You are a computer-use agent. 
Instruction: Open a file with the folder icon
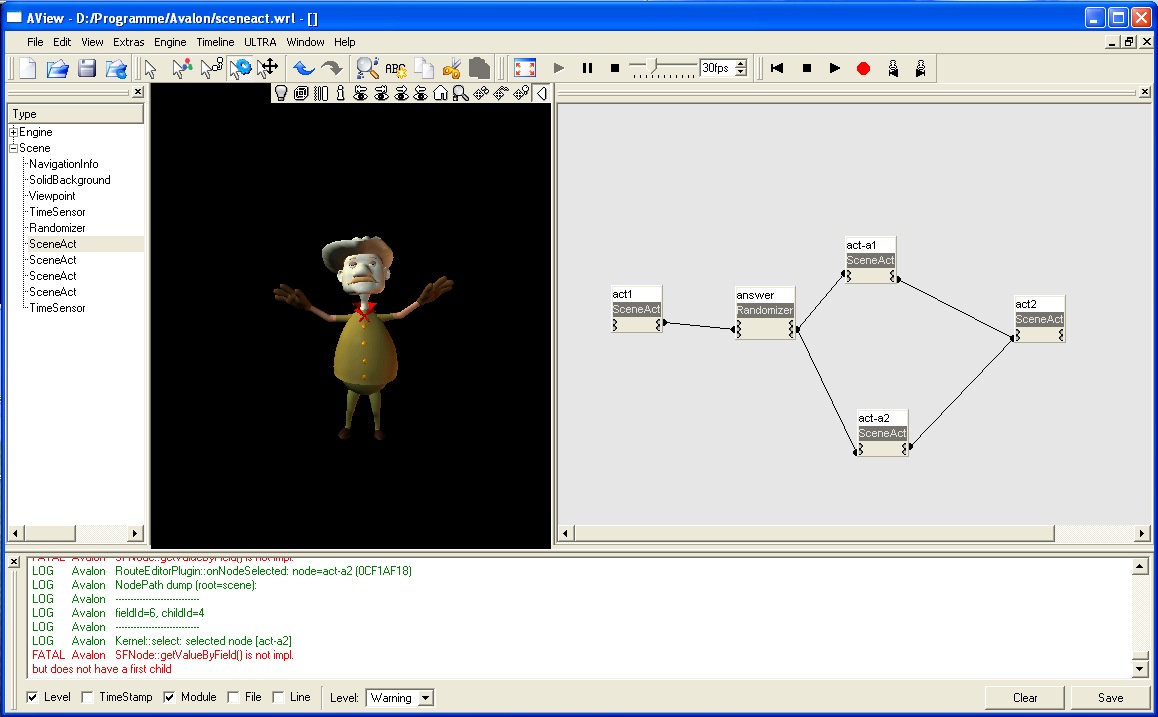click(x=58, y=69)
